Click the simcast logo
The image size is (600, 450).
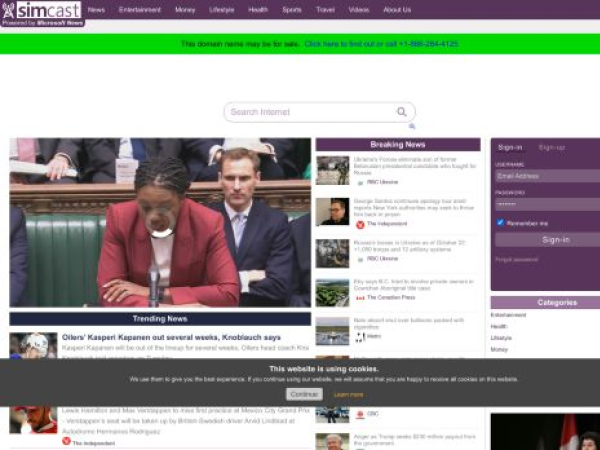(x=42, y=12)
